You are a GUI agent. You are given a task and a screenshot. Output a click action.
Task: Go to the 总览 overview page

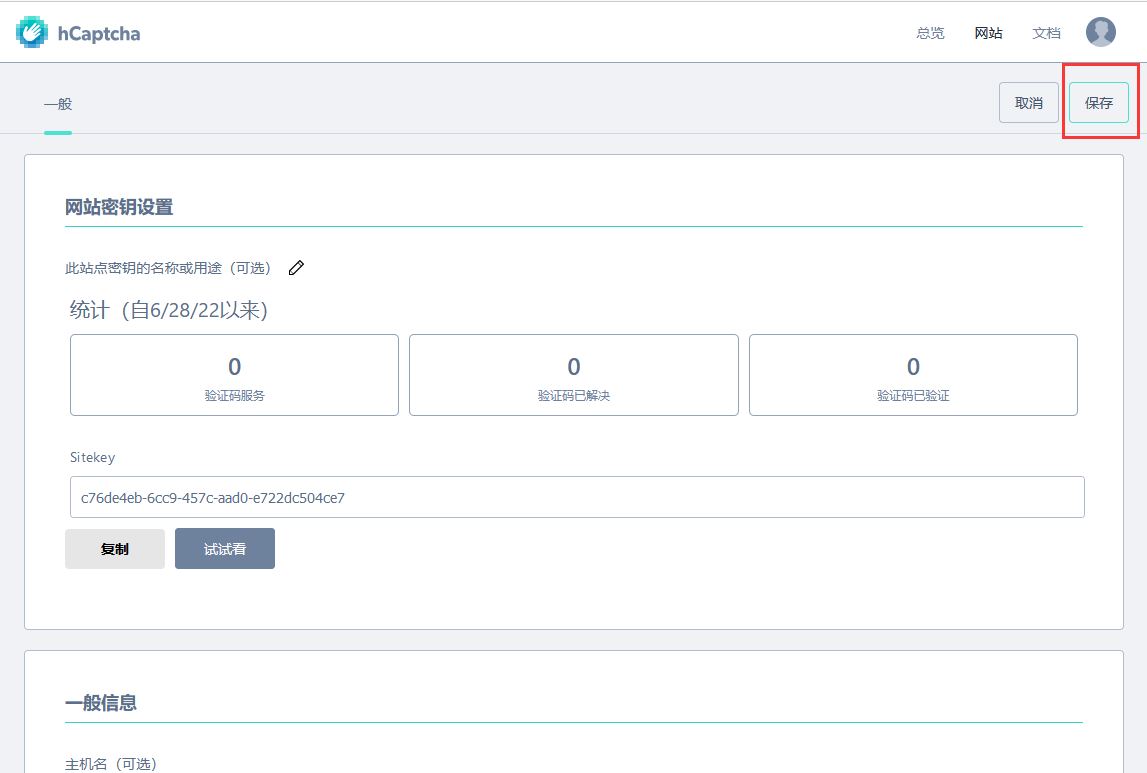(930, 33)
